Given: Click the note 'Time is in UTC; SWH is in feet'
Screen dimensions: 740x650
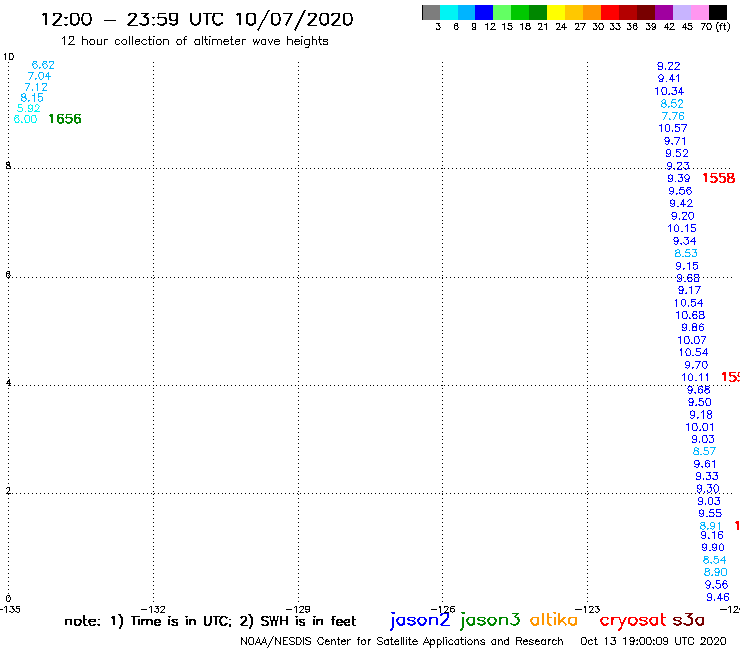Looking at the screenshot, I should [x=210, y=621].
